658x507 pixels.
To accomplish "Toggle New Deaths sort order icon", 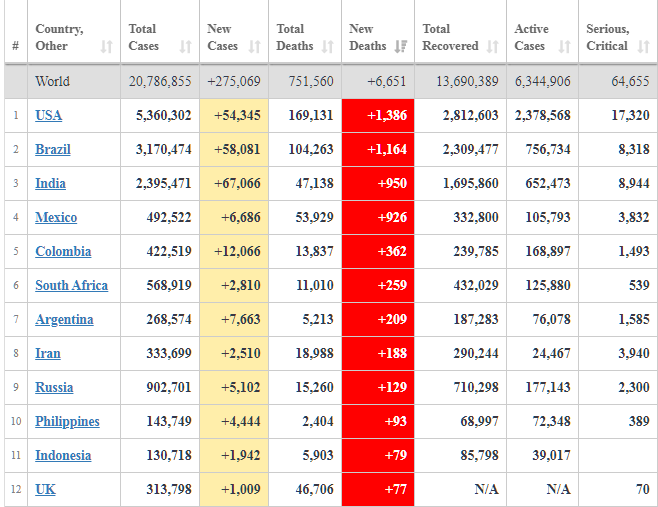I will (x=400, y=46).
